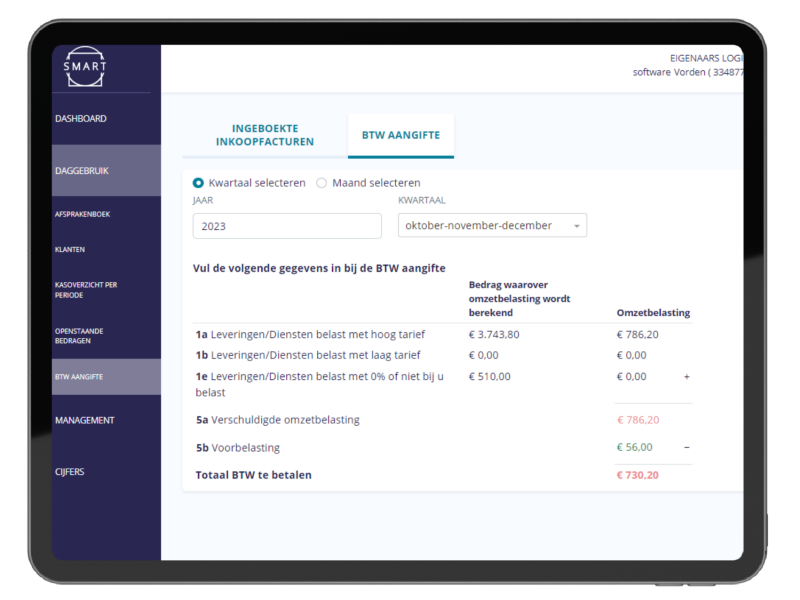Go to Klanten in sidebar
800x600 pixels.
pyautogui.click(x=70, y=249)
